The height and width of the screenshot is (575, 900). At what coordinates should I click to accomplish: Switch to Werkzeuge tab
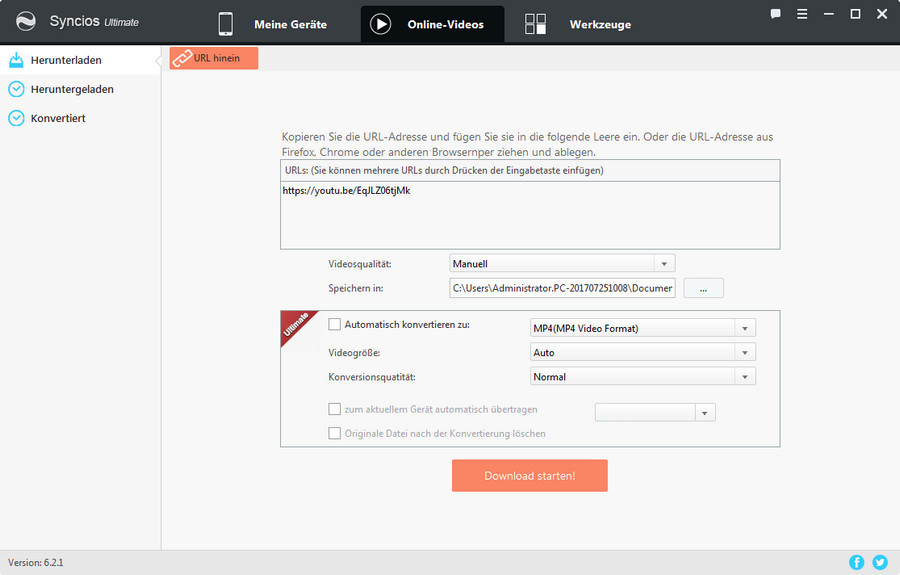[x=579, y=24]
